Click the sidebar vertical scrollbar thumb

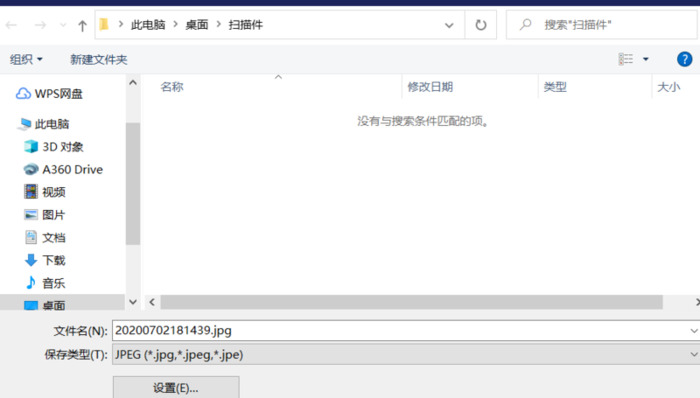click(x=133, y=184)
